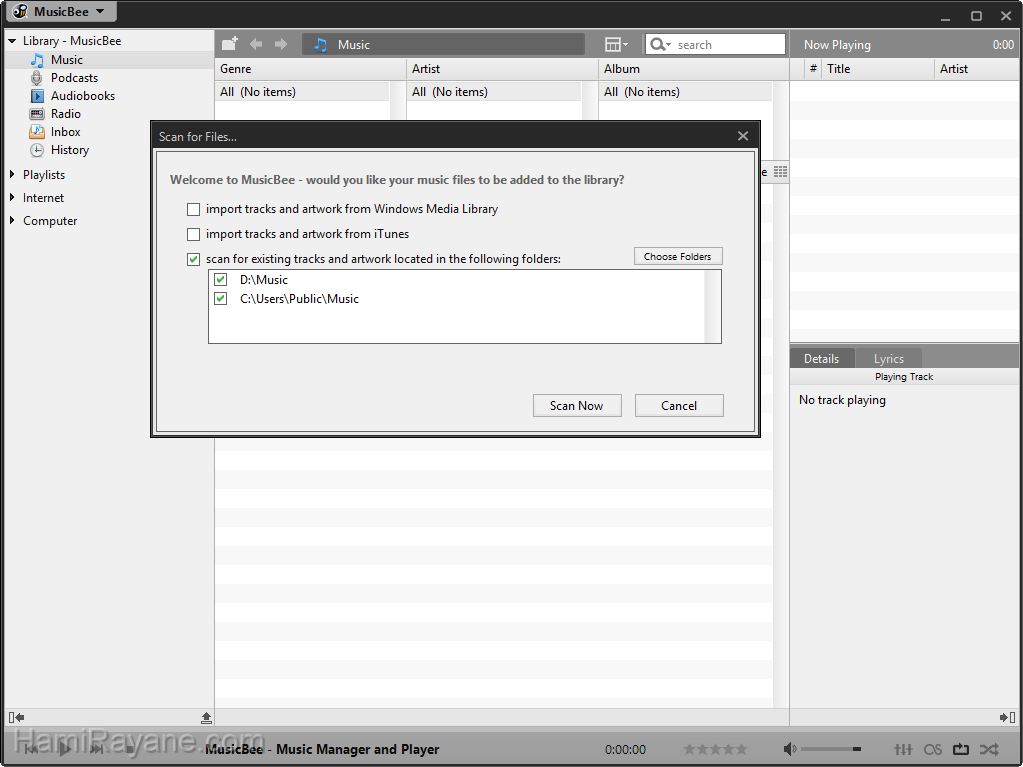Viewport: 1023px width, 767px height.
Task: Click the column grid icon behind dialog
Action: [780, 172]
